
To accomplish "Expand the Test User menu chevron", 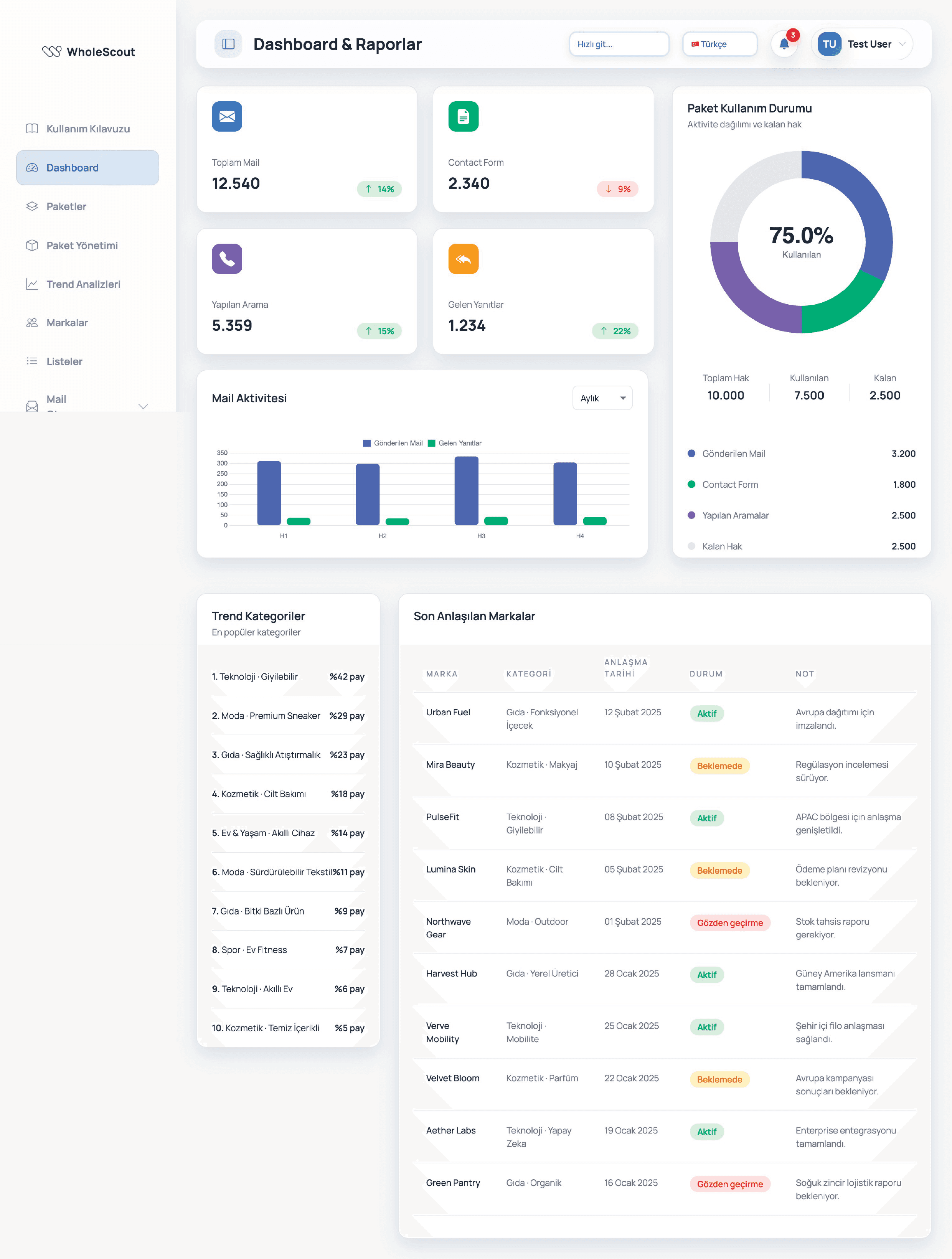I will pyautogui.click(x=902, y=44).
